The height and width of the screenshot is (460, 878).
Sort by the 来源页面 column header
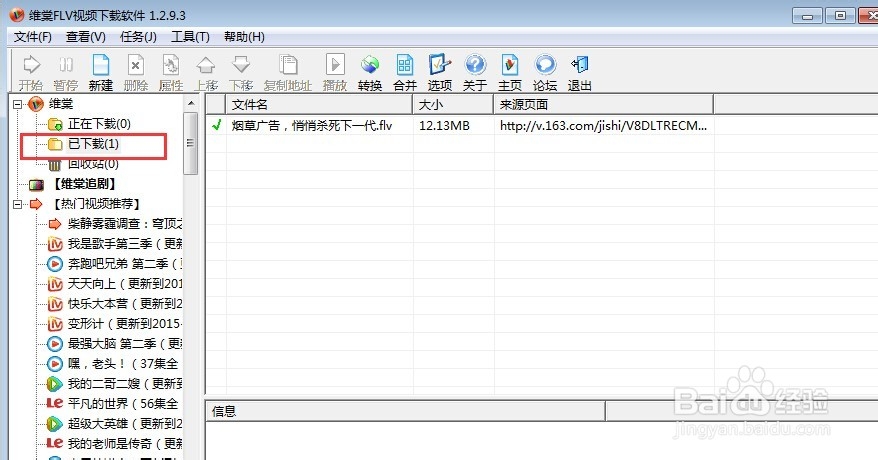pyautogui.click(x=604, y=105)
